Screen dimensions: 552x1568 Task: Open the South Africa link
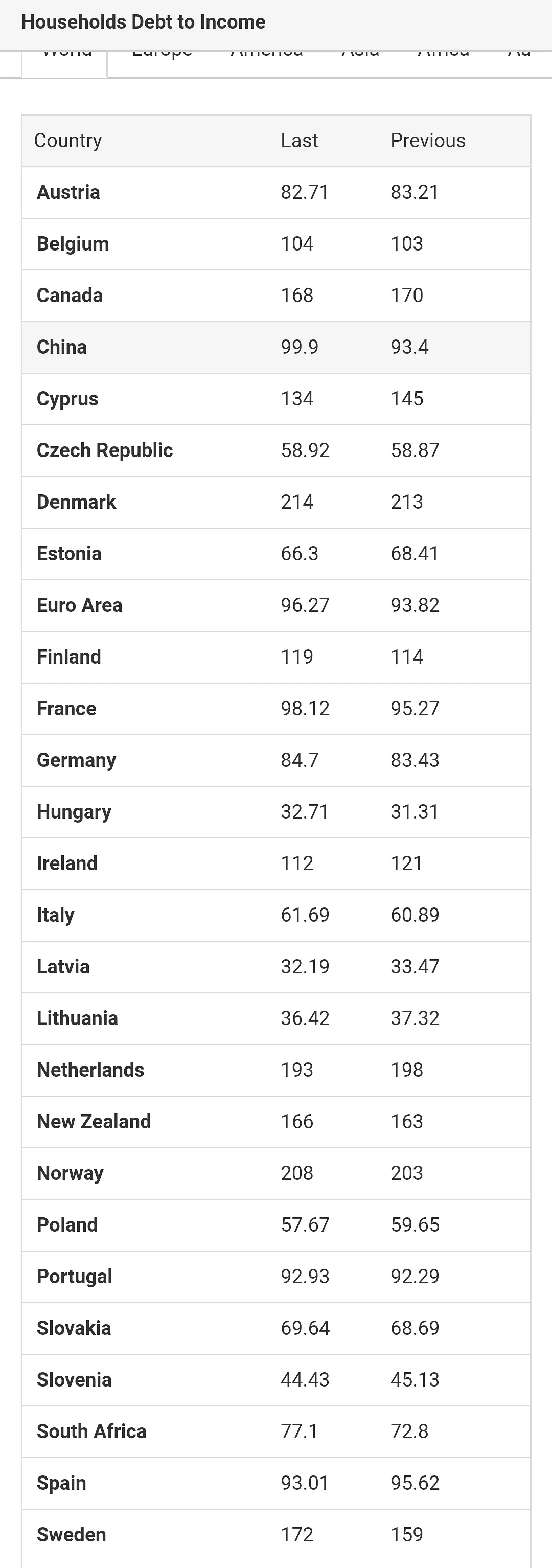click(x=91, y=1431)
